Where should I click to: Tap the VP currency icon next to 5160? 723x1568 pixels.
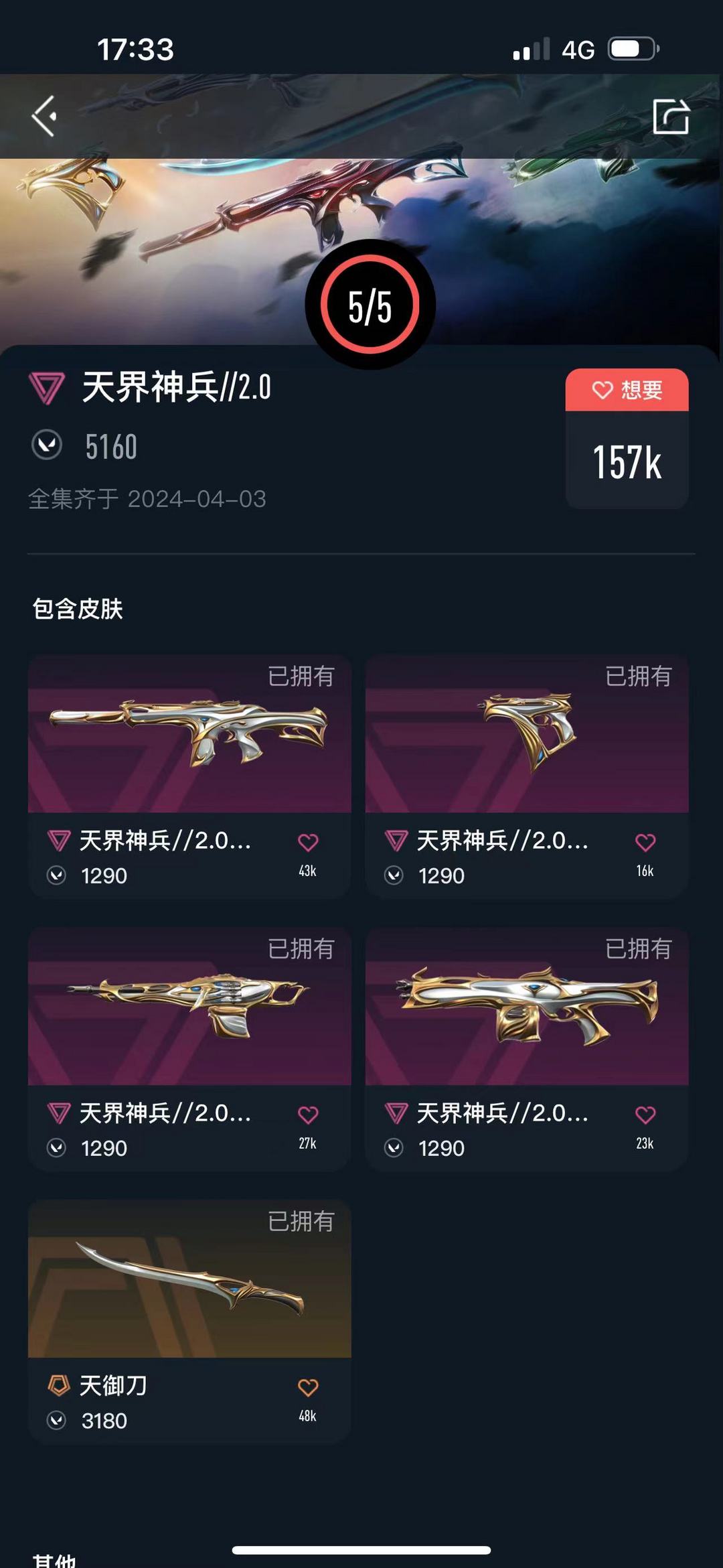(47, 445)
